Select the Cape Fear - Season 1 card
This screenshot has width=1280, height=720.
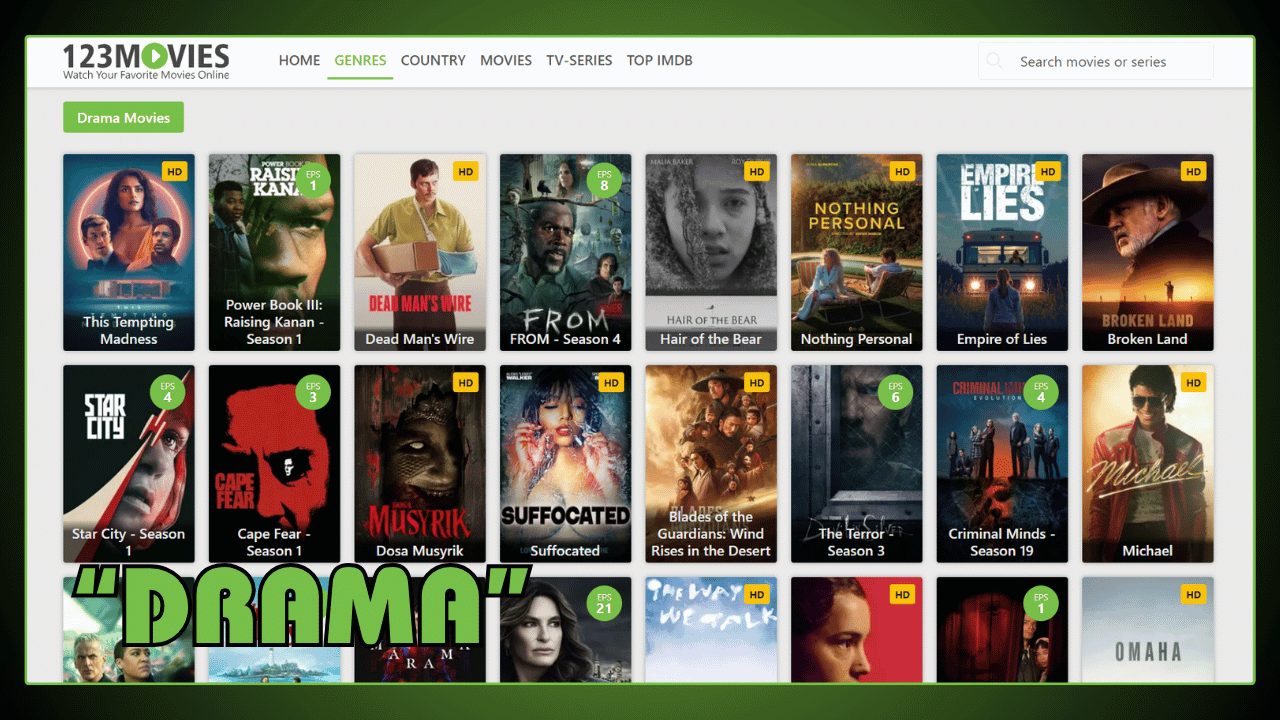[274, 463]
